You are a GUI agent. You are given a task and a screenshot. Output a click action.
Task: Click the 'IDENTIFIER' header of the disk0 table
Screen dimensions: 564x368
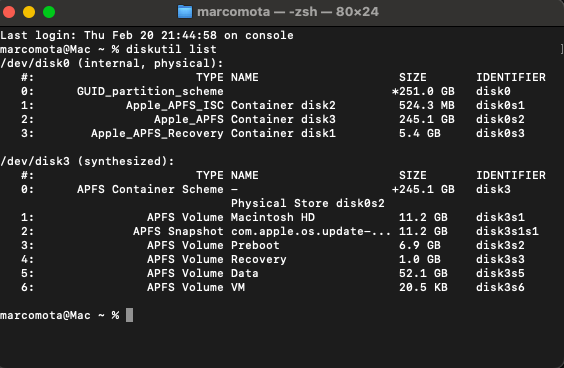tap(511, 77)
